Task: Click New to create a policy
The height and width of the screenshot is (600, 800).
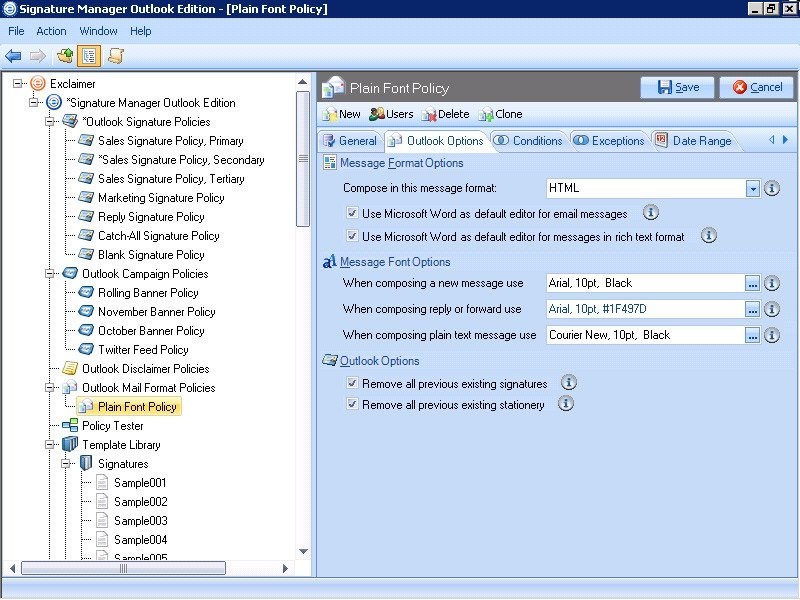Action: (342, 114)
